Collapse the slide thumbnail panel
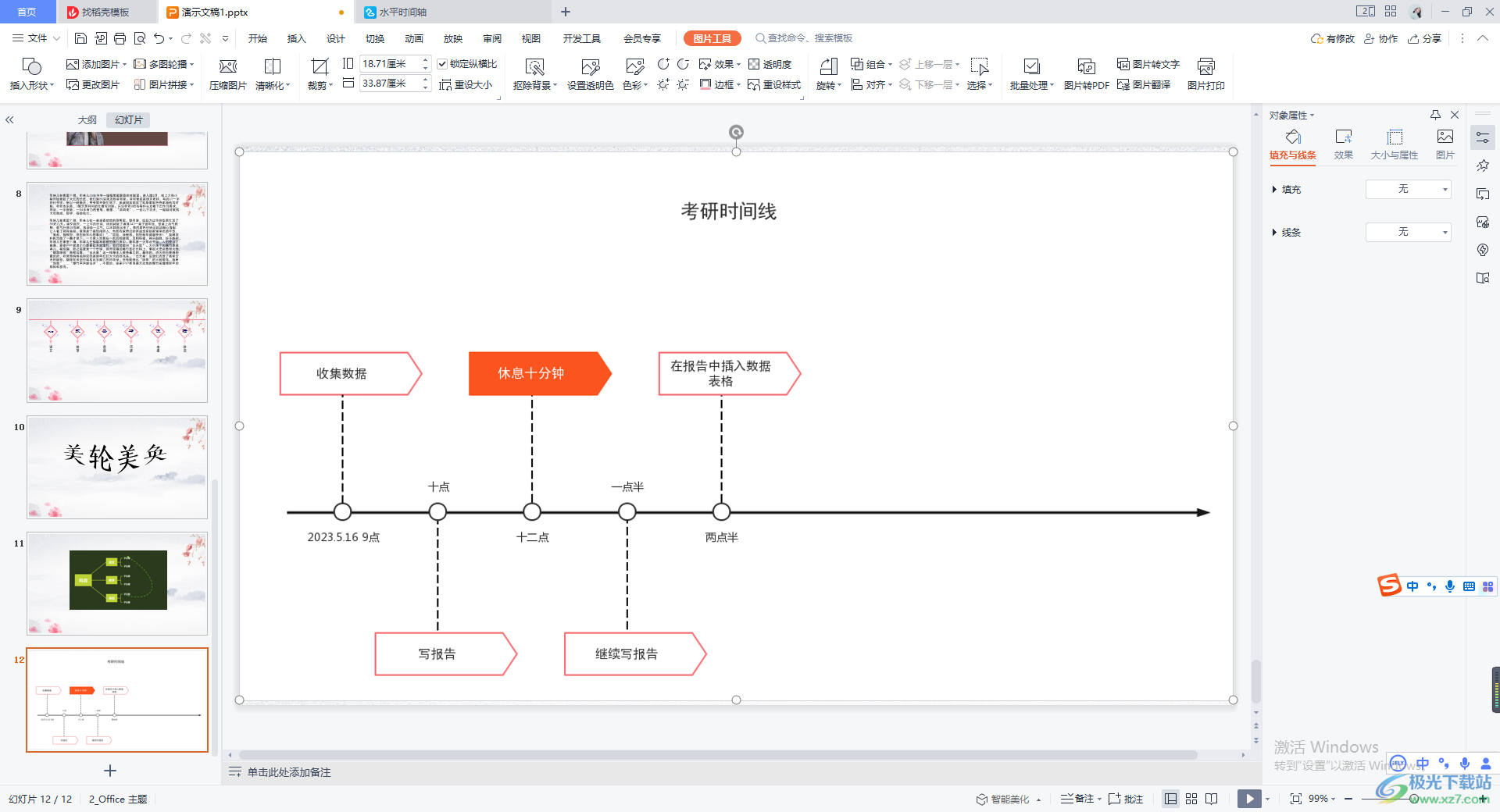Screen dimensions: 1500x812 coord(9,120)
